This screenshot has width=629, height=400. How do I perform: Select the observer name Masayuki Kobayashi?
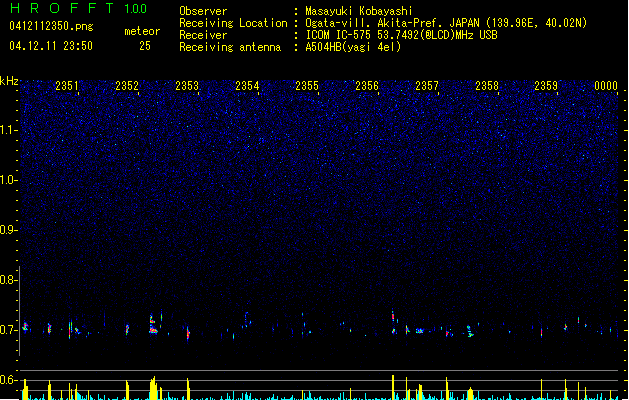point(359,11)
